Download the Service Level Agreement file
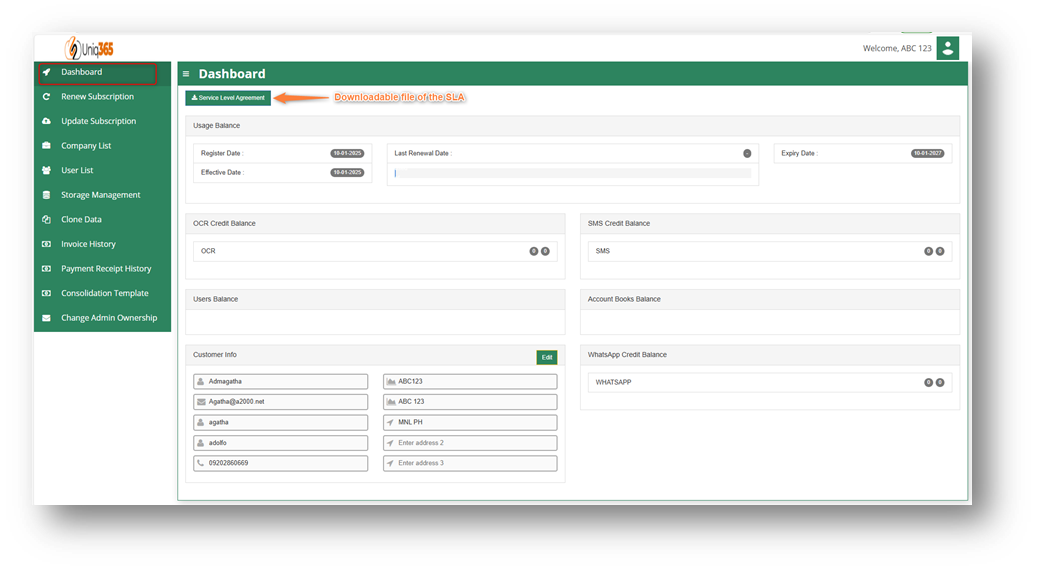 [x=228, y=98]
